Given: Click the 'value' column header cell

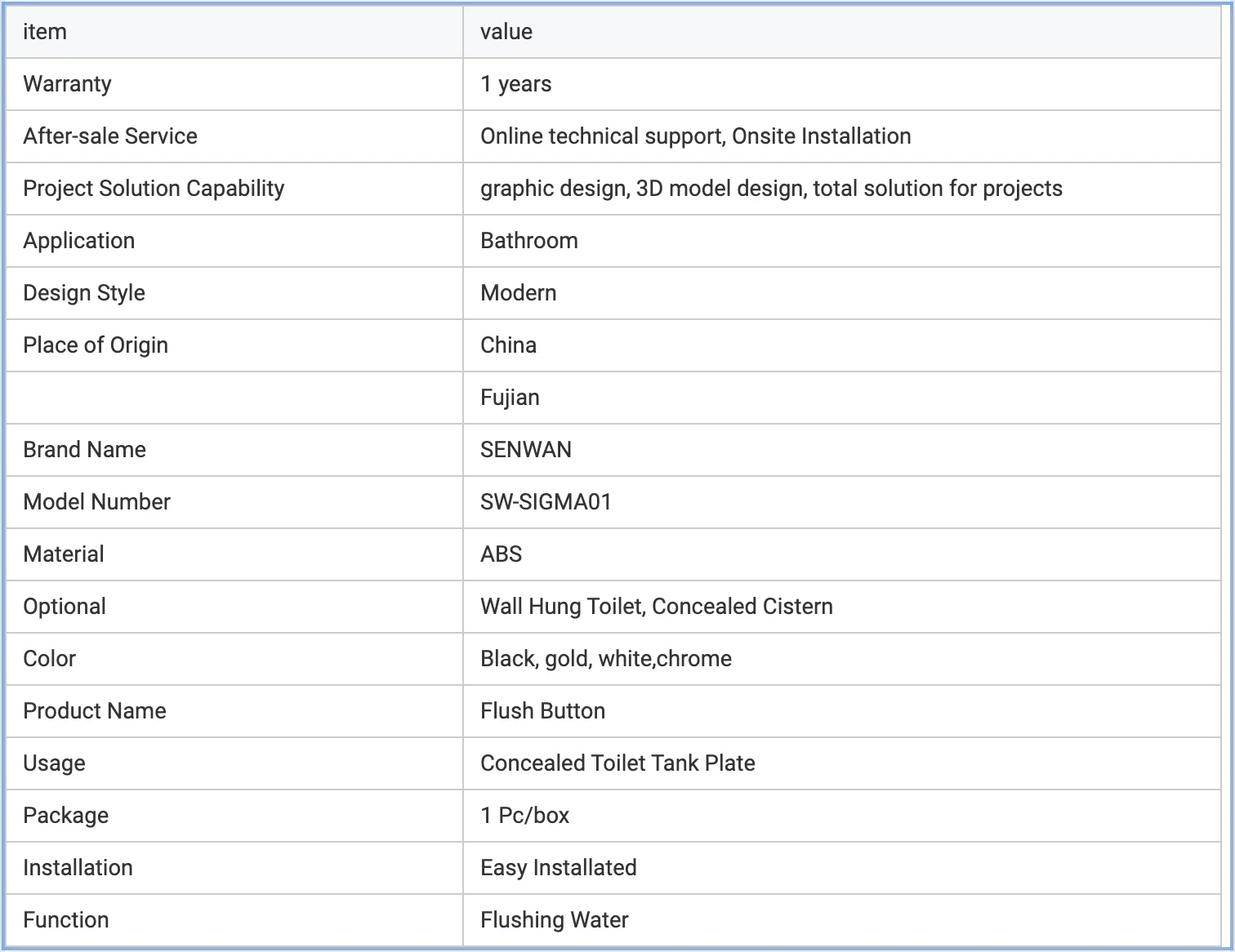Looking at the screenshot, I should pos(506,32).
